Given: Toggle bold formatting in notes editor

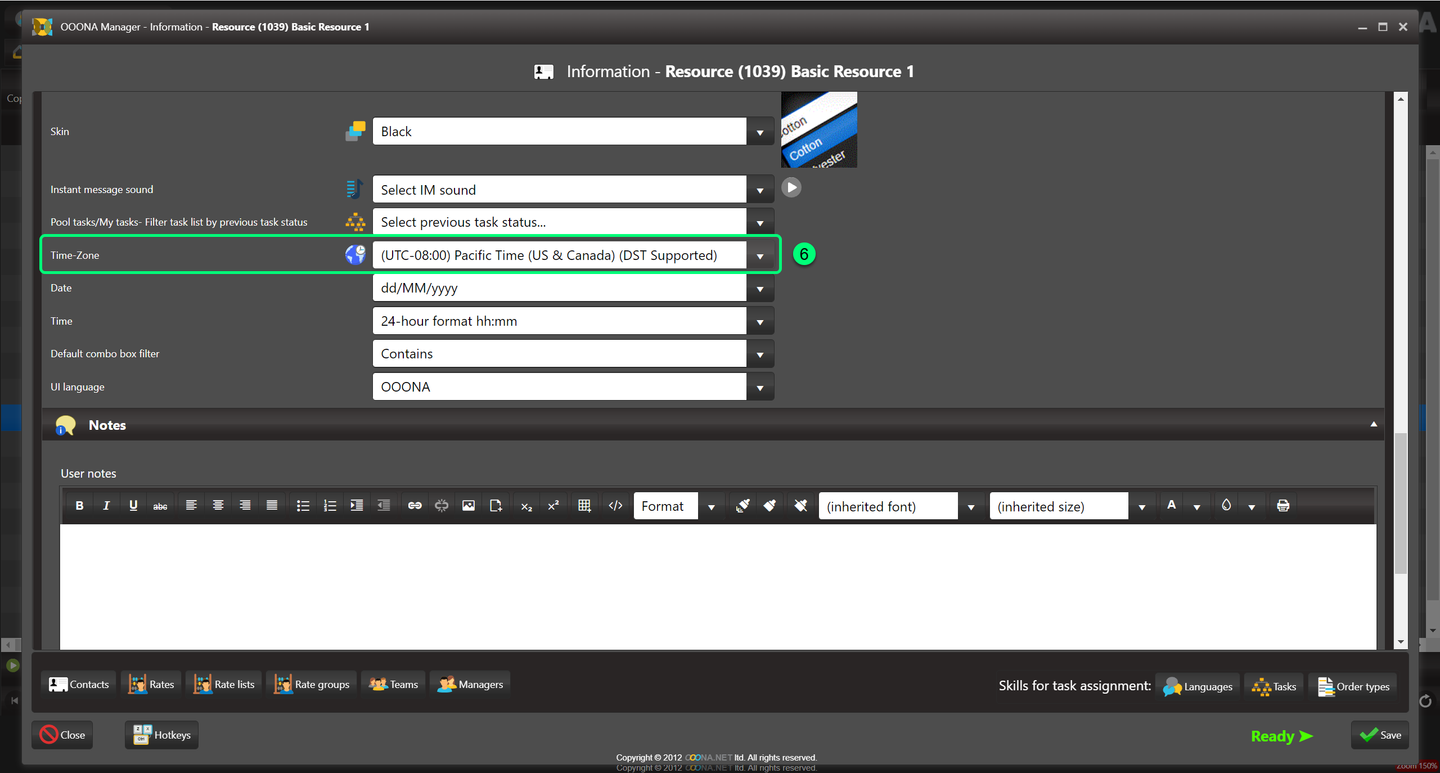Looking at the screenshot, I should tap(80, 506).
